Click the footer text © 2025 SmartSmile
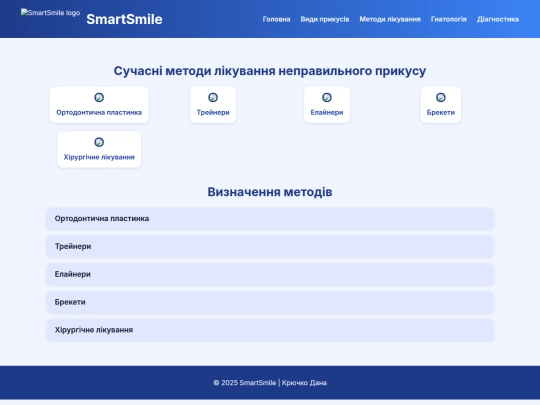This screenshot has width=540, height=405. tap(245, 383)
